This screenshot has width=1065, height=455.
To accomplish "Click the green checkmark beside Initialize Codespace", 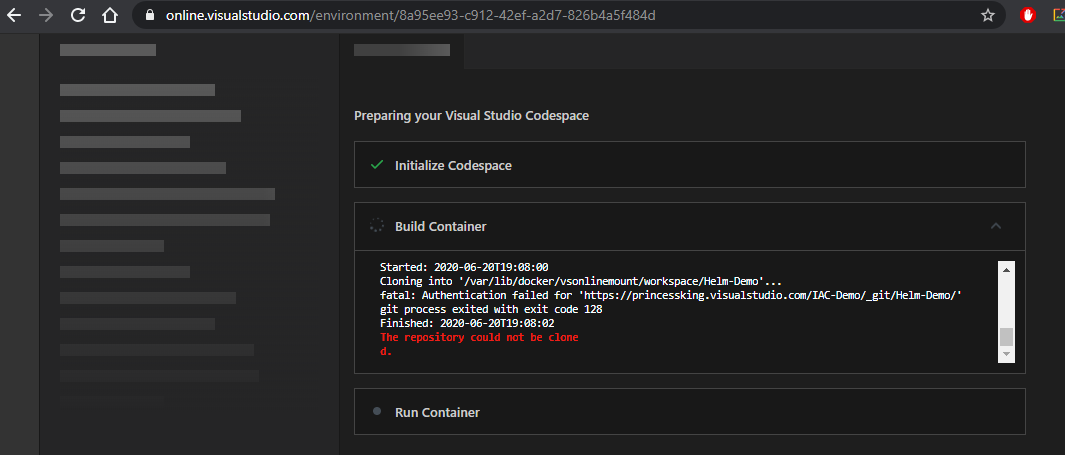I will point(376,165).
